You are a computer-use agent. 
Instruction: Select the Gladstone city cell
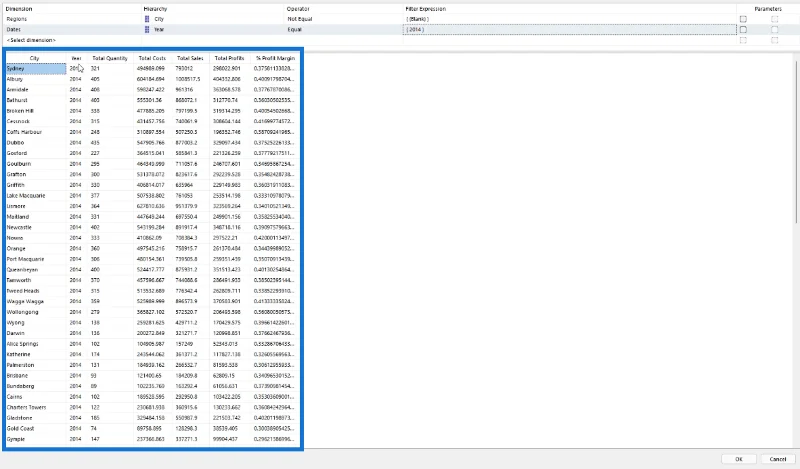click(36, 418)
